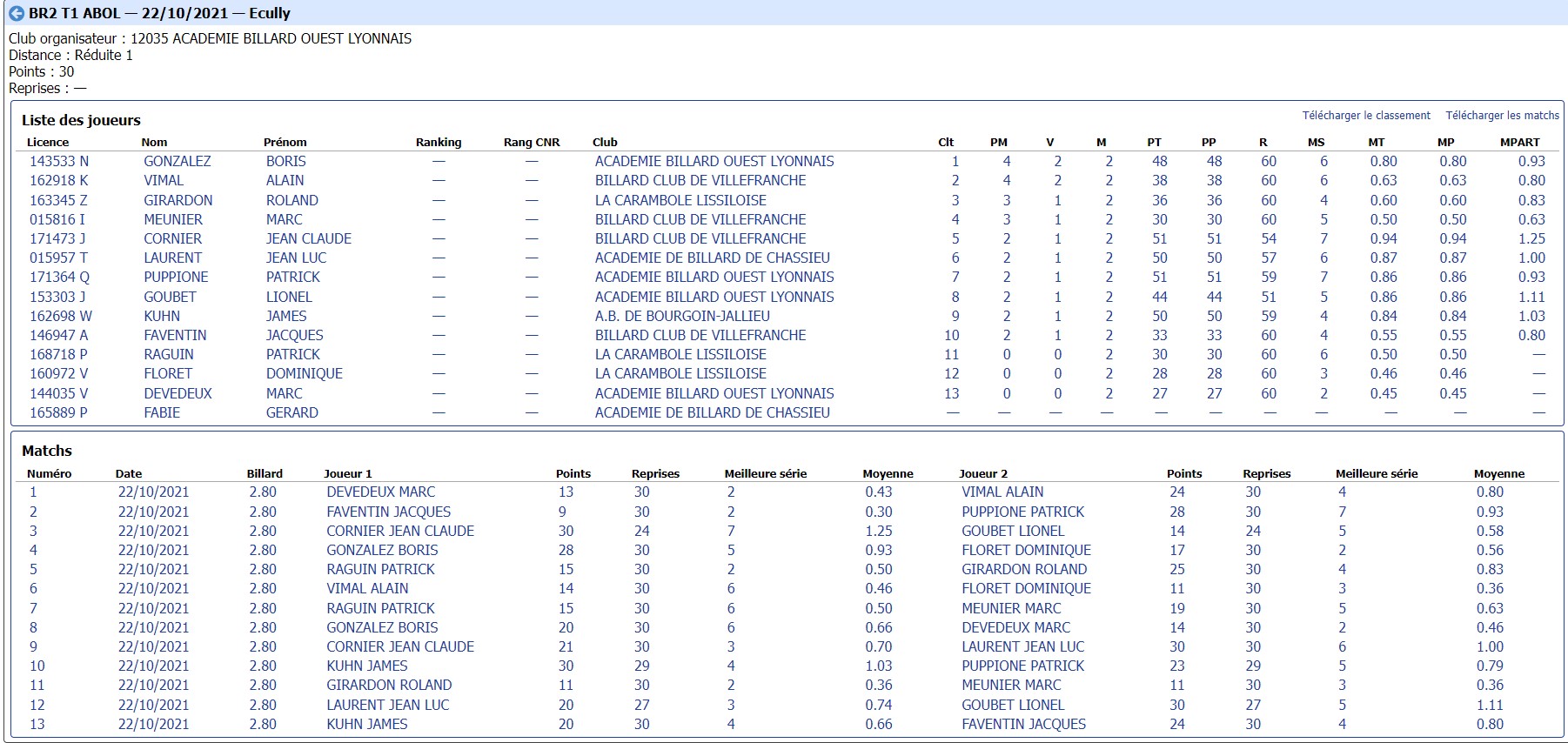The image size is (1568, 743).
Task: Click the BR2 T1 ABOL page title
Action: pyautogui.click(x=160, y=13)
